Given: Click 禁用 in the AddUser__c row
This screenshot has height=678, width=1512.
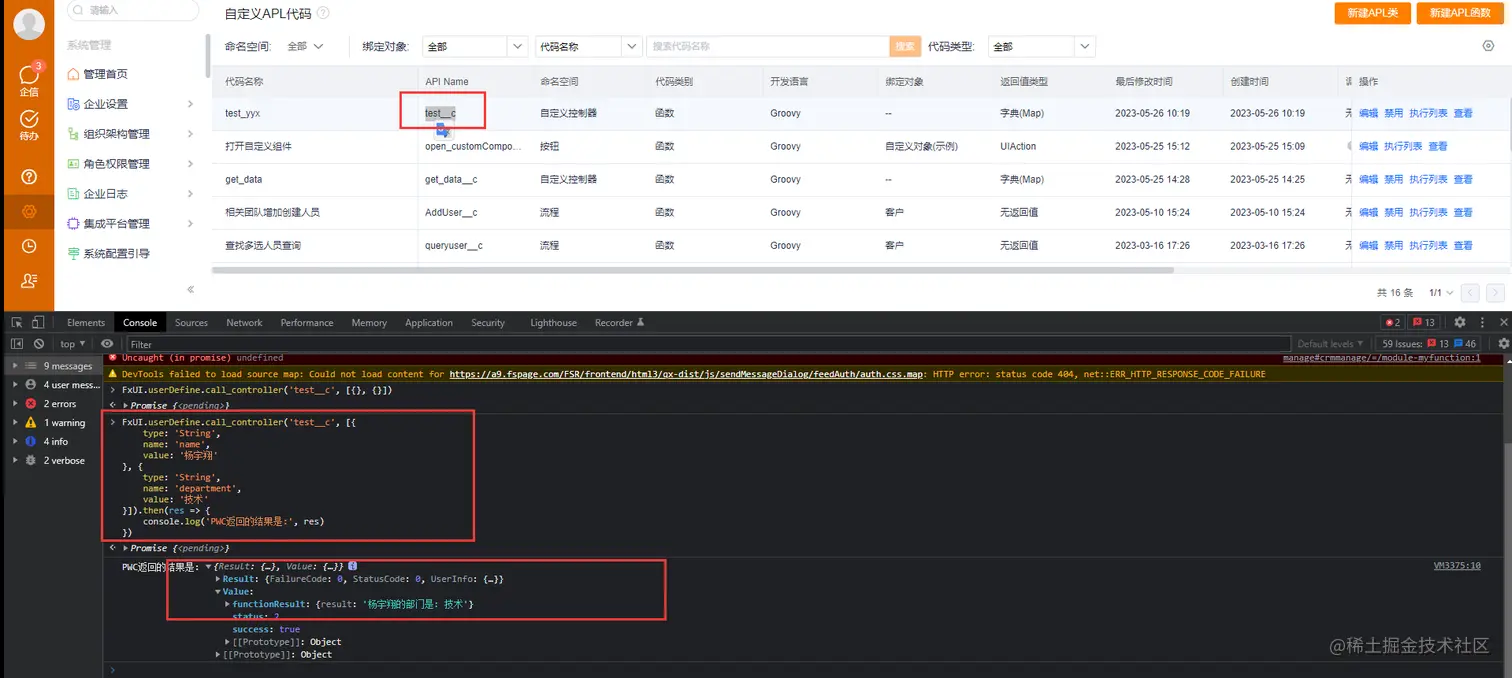Looking at the screenshot, I should pos(1393,212).
